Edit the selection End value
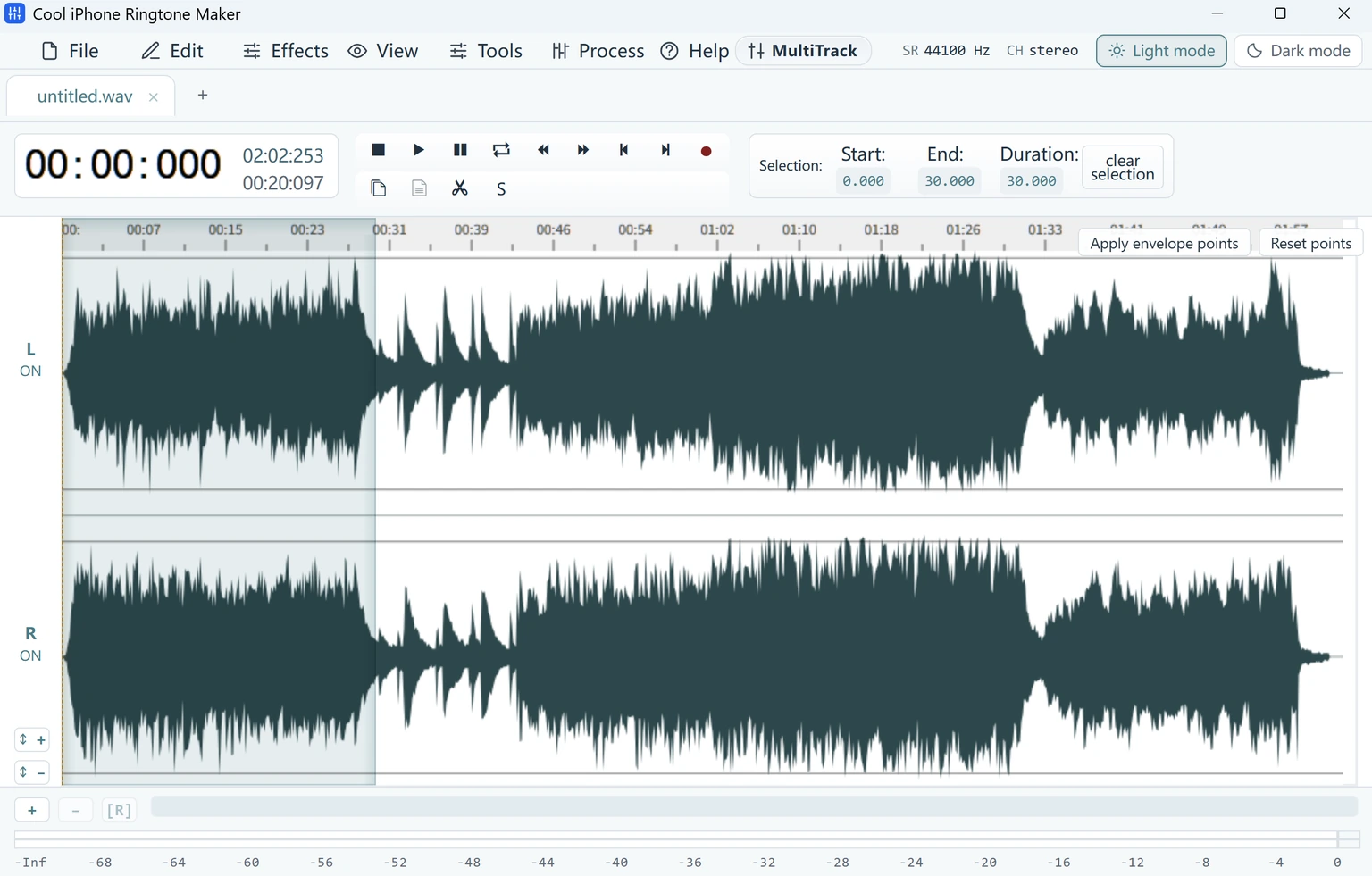Screen dimensions: 1372x876 click(x=950, y=181)
